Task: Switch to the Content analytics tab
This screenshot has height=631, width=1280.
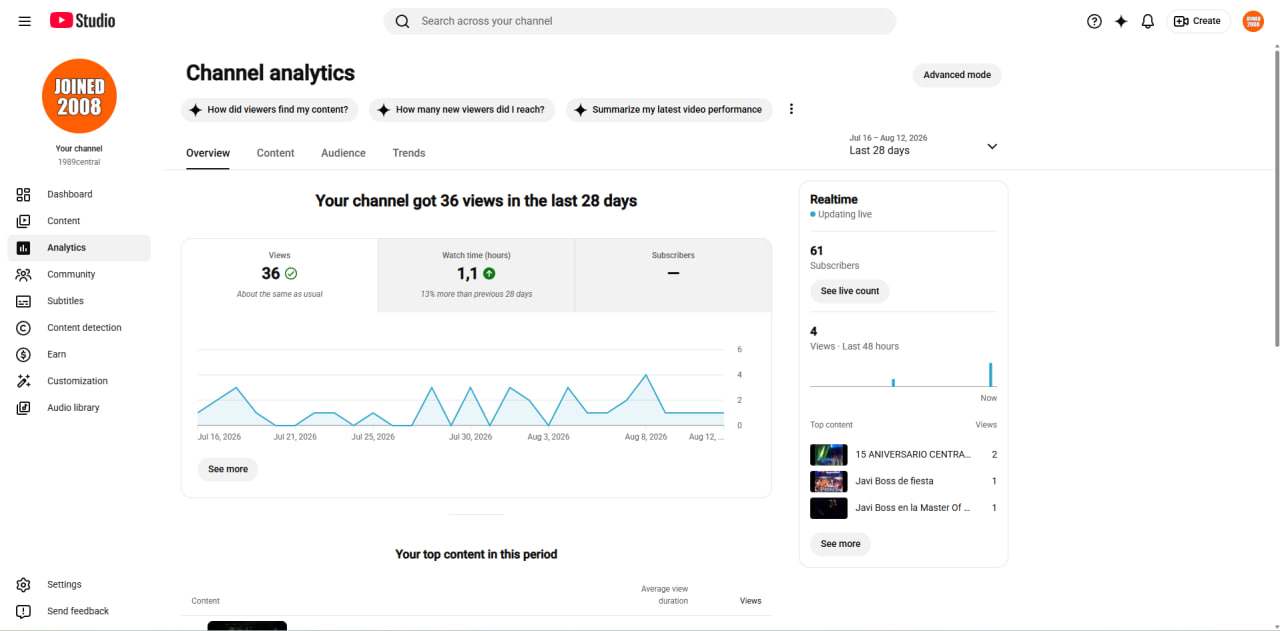Action: tap(275, 153)
